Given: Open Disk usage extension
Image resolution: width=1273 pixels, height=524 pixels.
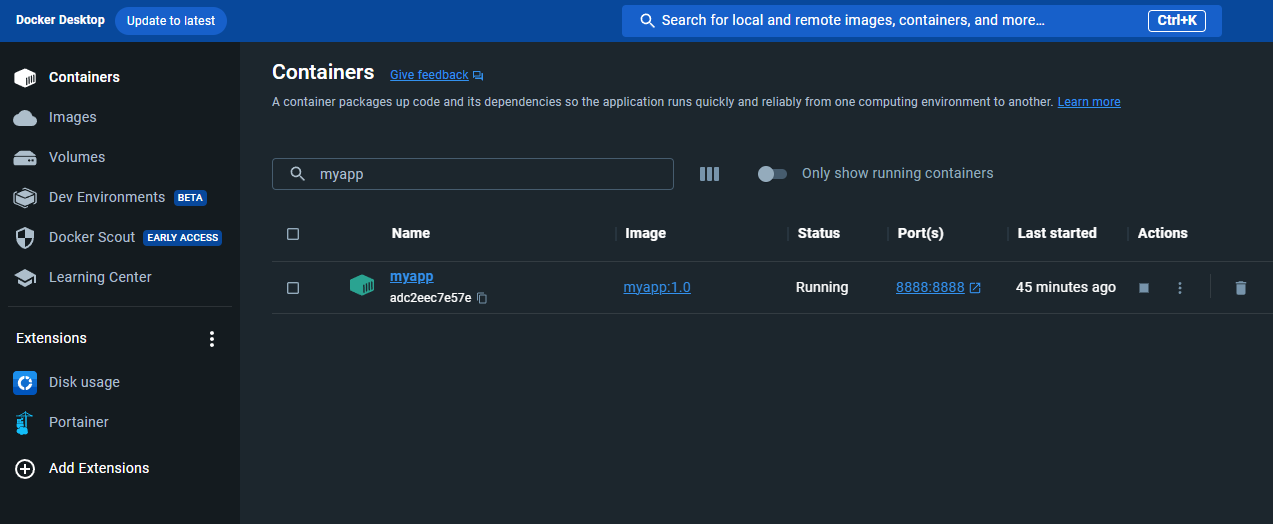Looking at the screenshot, I should pyautogui.click(x=84, y=382).
